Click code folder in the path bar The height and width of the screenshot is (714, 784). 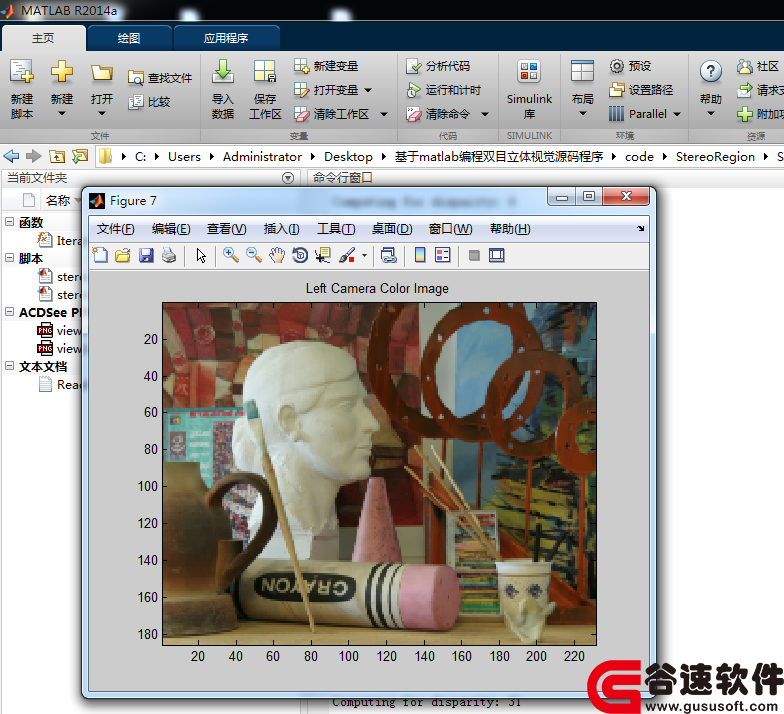pyautogui.click(x=639, y=156)
